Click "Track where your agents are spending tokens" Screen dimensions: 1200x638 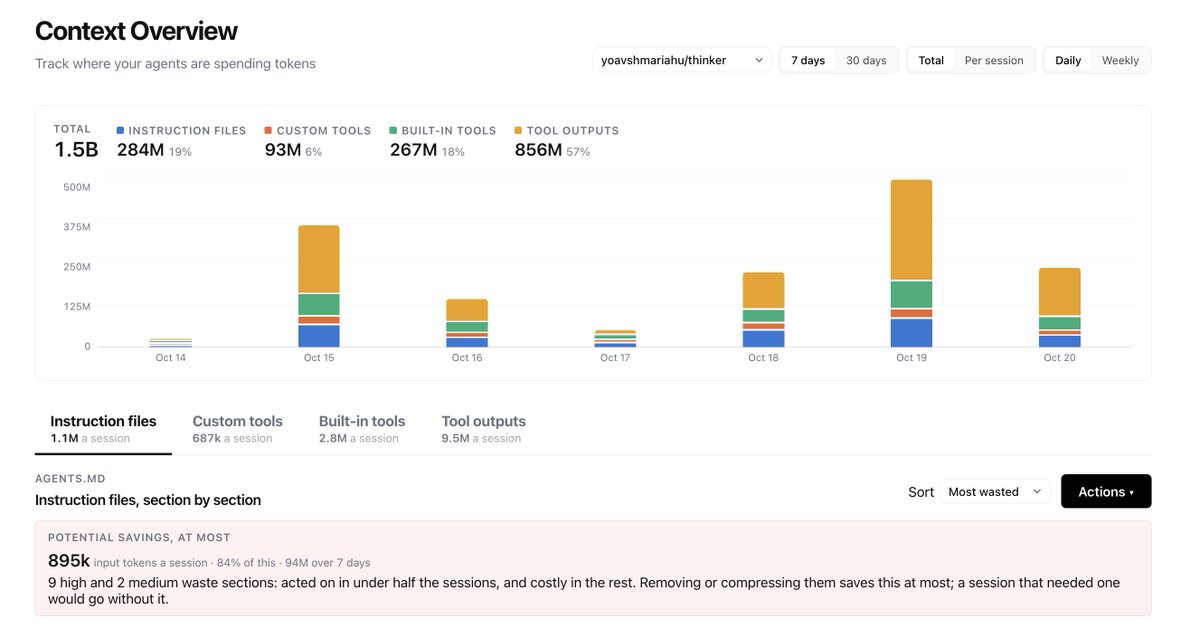(x=175, y=63)
